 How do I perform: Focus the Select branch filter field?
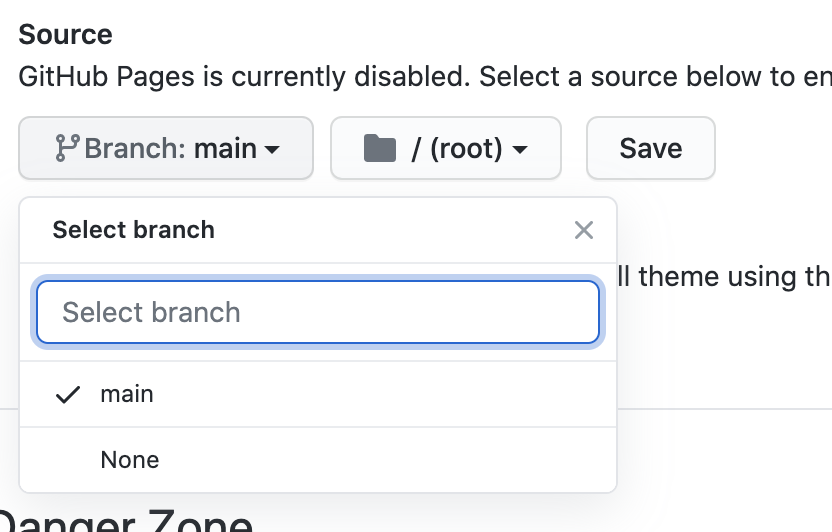click(318, 312)
